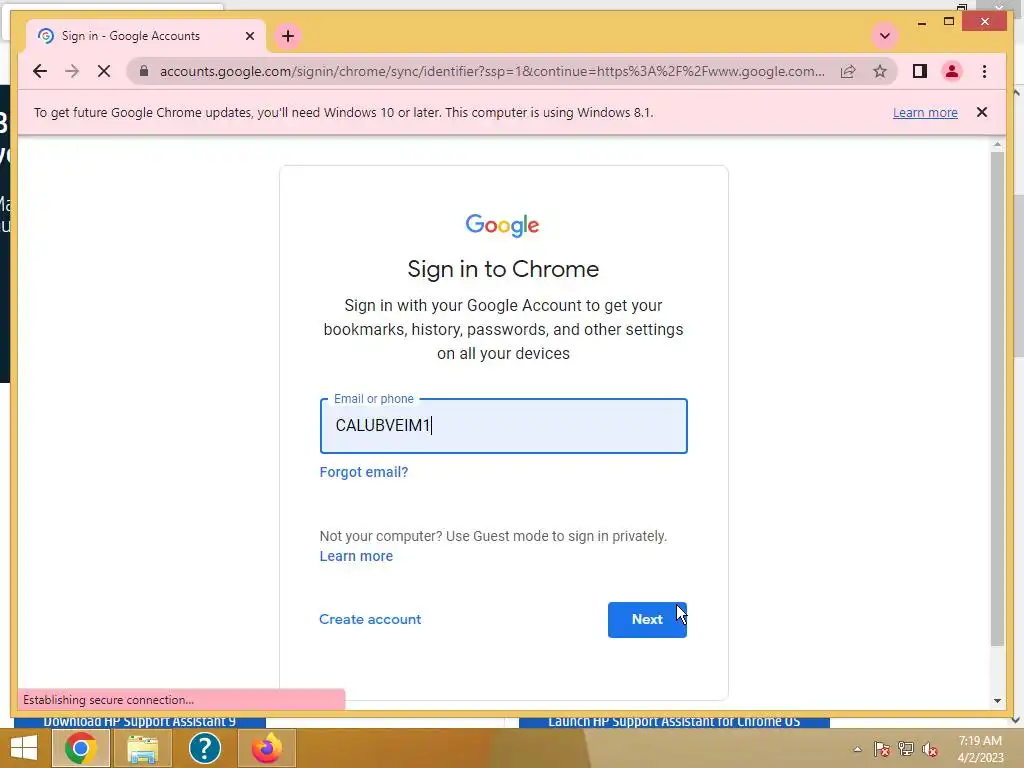This screenshot has width=1024, height=768.
Task: Open the tab search dropdown arrow
Action: point(885,36)
